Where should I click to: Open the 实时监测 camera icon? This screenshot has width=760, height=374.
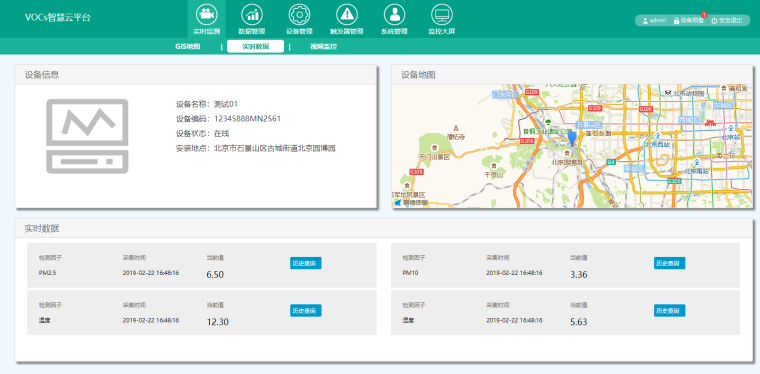point(206,14)
